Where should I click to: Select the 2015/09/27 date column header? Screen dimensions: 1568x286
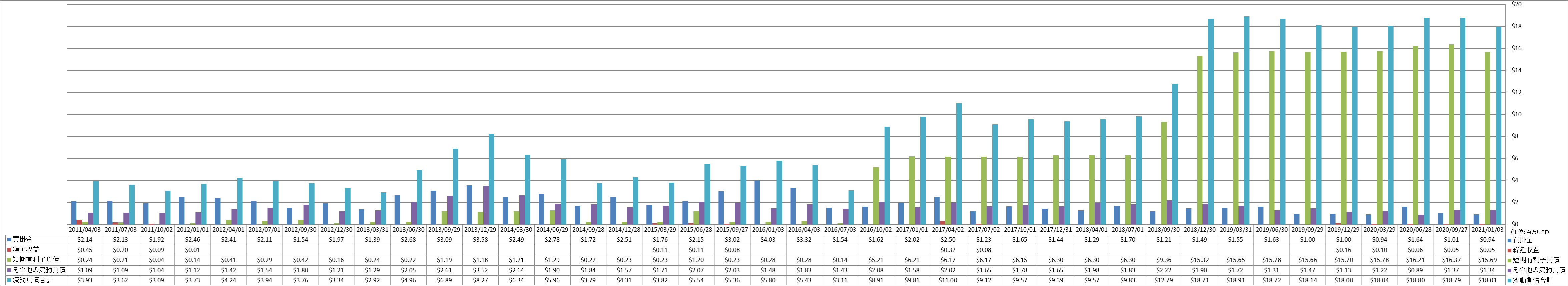click(732, 230)
